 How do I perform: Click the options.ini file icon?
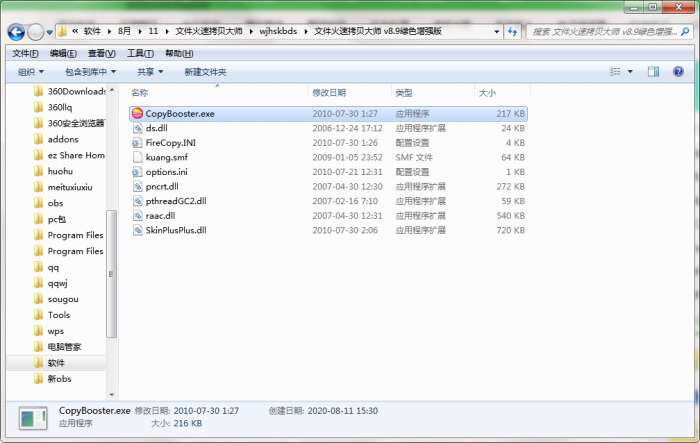click(138, 172)
